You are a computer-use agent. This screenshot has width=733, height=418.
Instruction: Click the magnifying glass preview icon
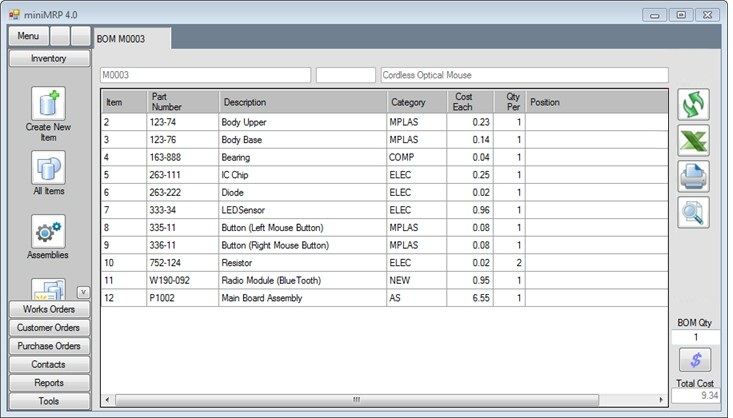[x=693, y=212]
